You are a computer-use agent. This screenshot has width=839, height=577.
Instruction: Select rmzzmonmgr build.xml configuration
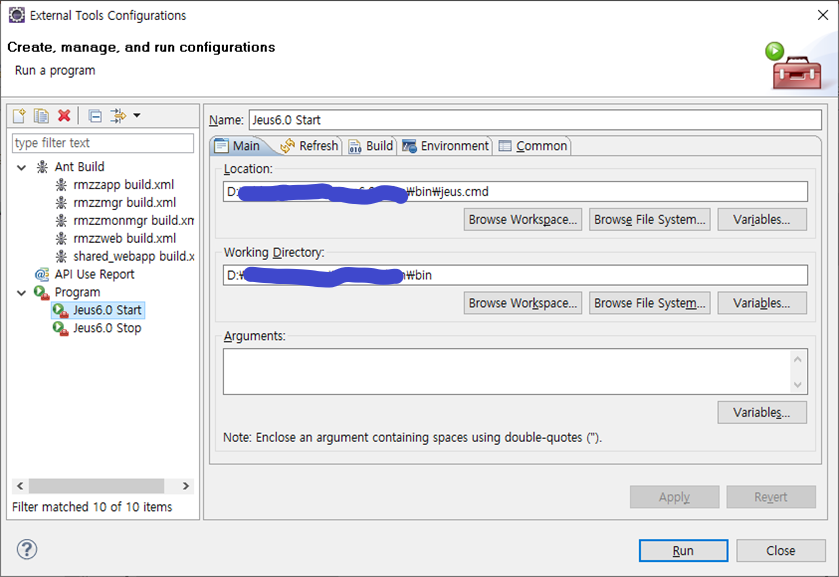(x=133, y=221)
